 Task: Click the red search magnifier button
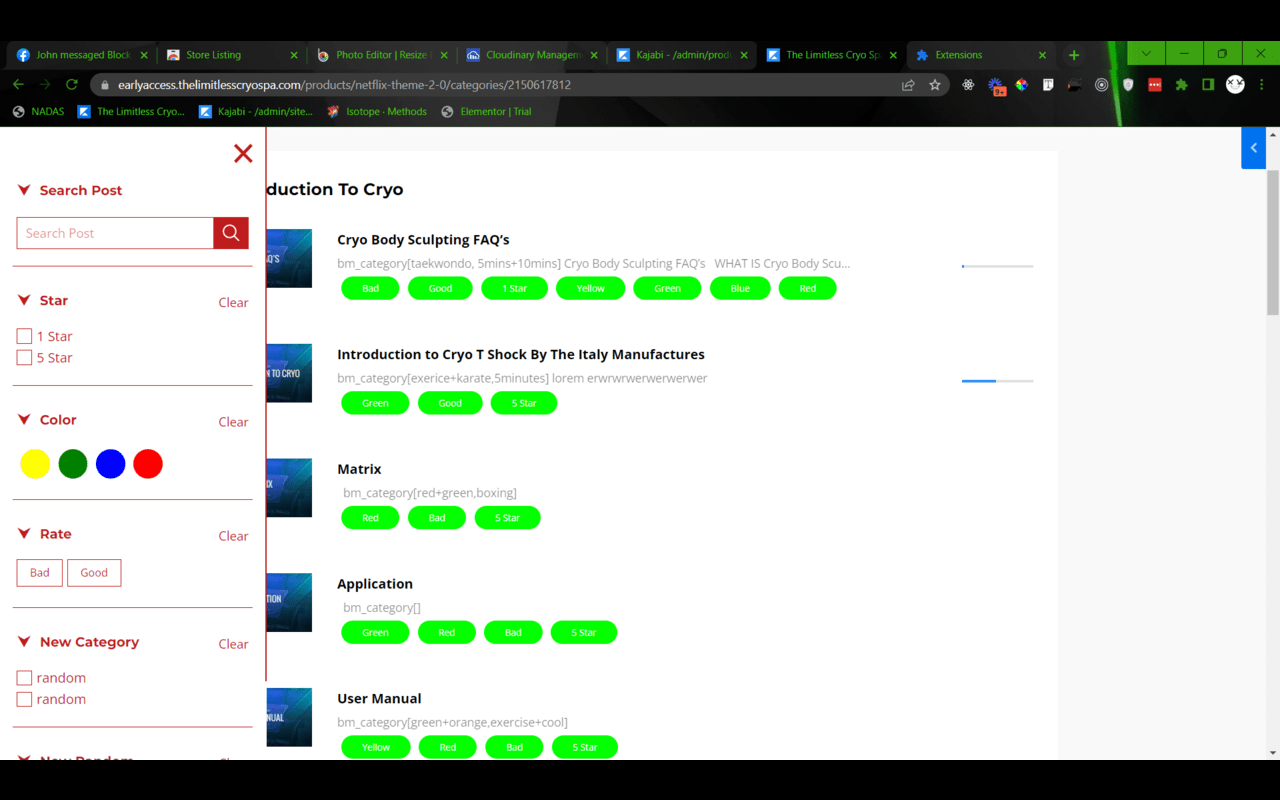(231, 233)
